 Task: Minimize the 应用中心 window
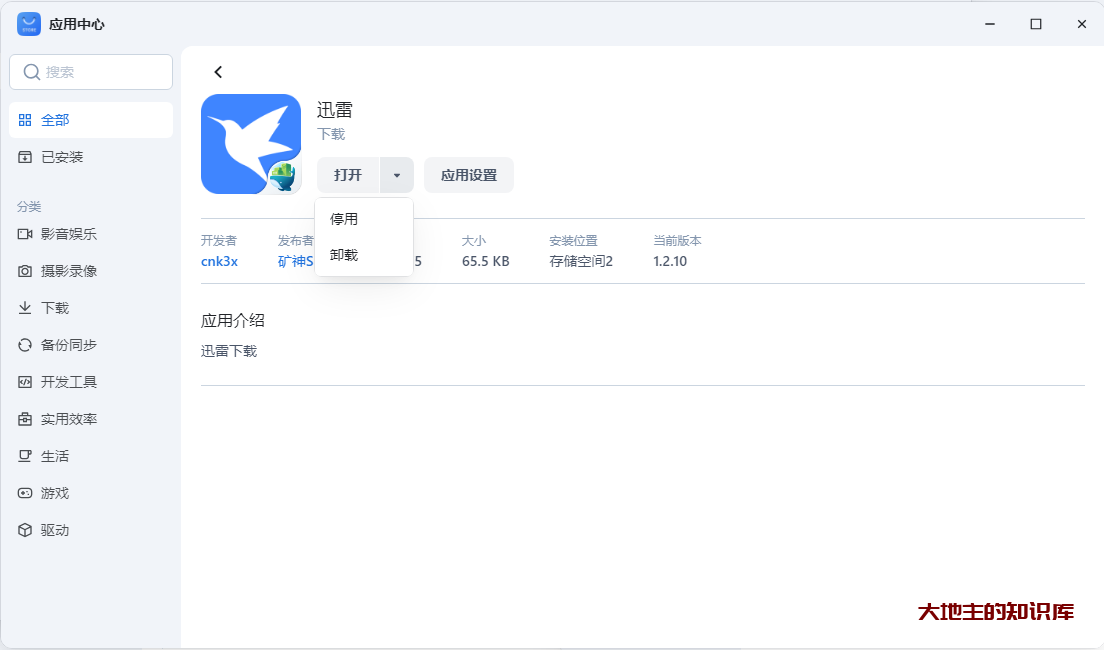pyautogui.click(x=990, y=24)
